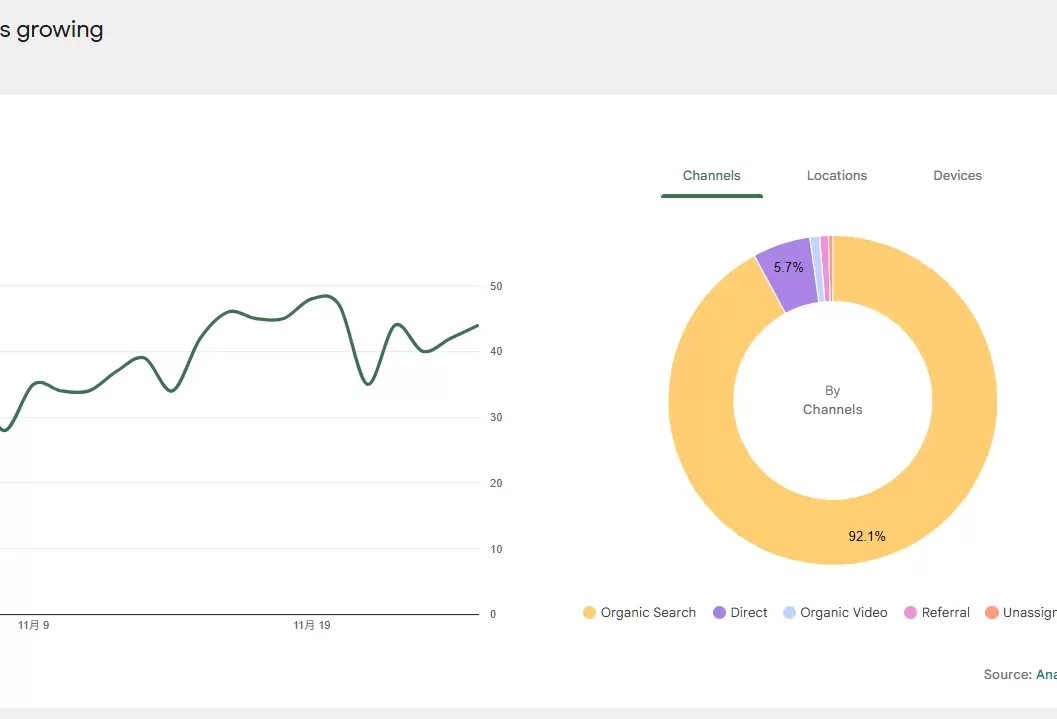Click the By Channels donut center text
Image resolution: width=1057 pixels, height=719 pixels.
(x=832, y=400)
